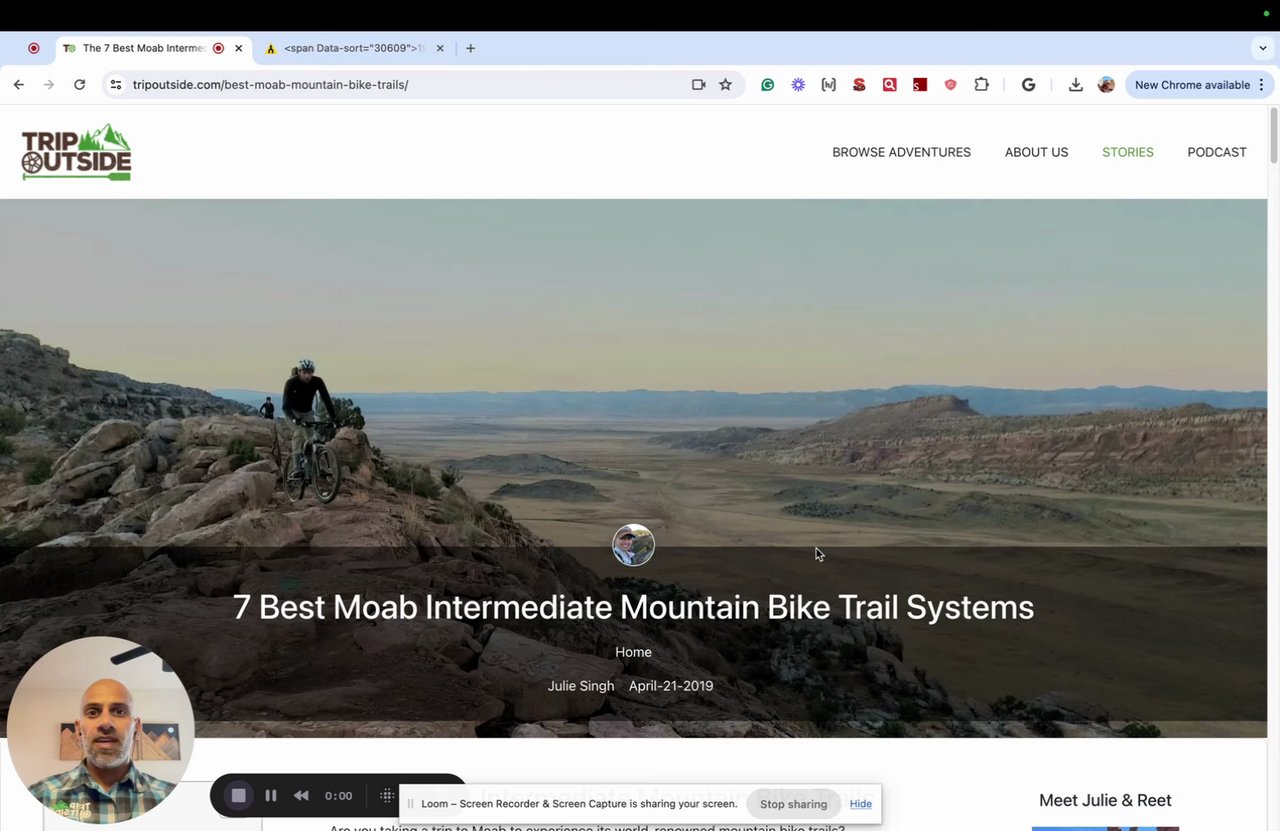1280x831 pixels.
Task: Open the purple starburst extension icon
Action: (x=798, y=85)
